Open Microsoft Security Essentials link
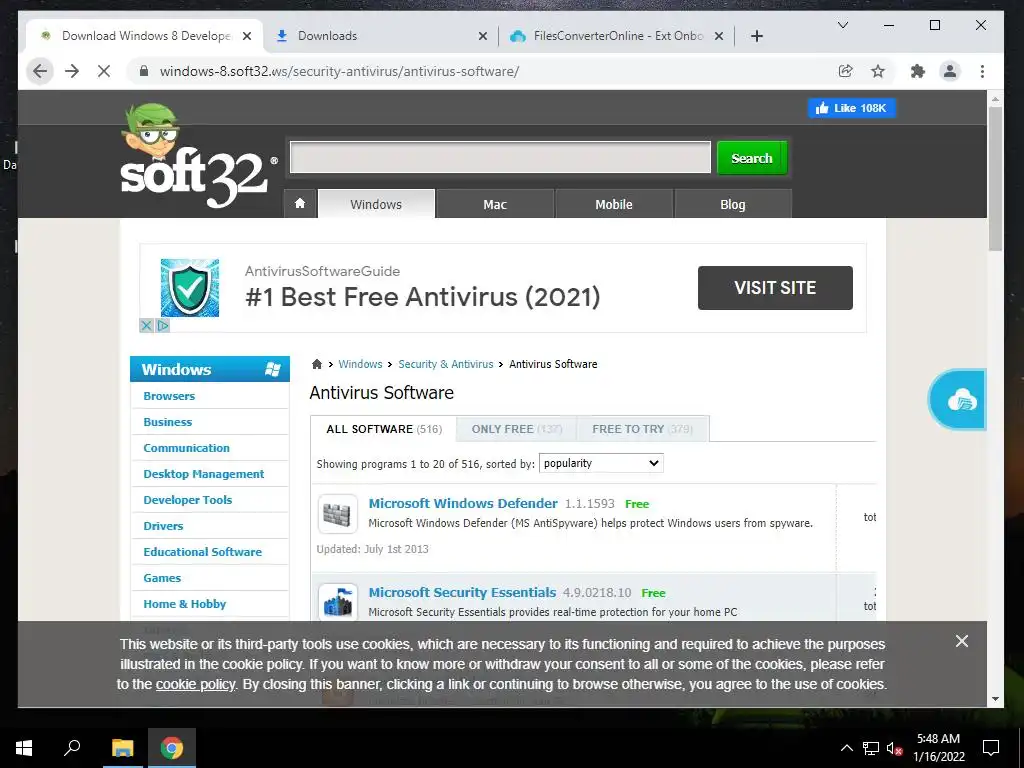1024x768 pixels. click(462, 592)
